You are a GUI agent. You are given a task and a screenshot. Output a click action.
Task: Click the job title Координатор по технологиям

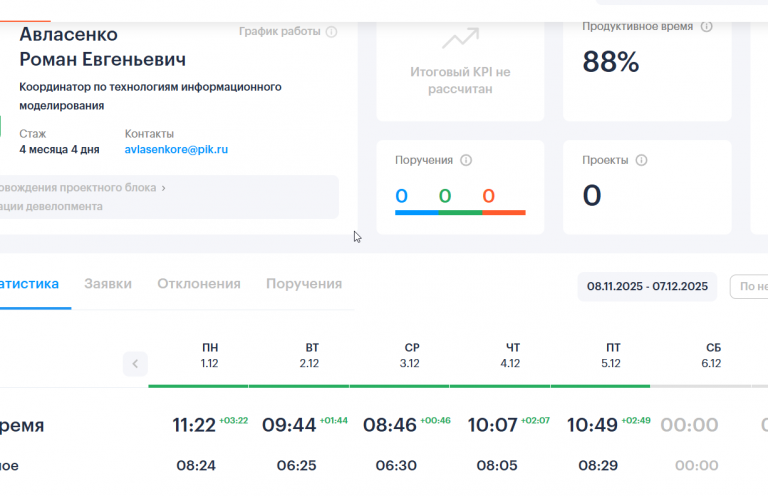(x=150, y=96)
